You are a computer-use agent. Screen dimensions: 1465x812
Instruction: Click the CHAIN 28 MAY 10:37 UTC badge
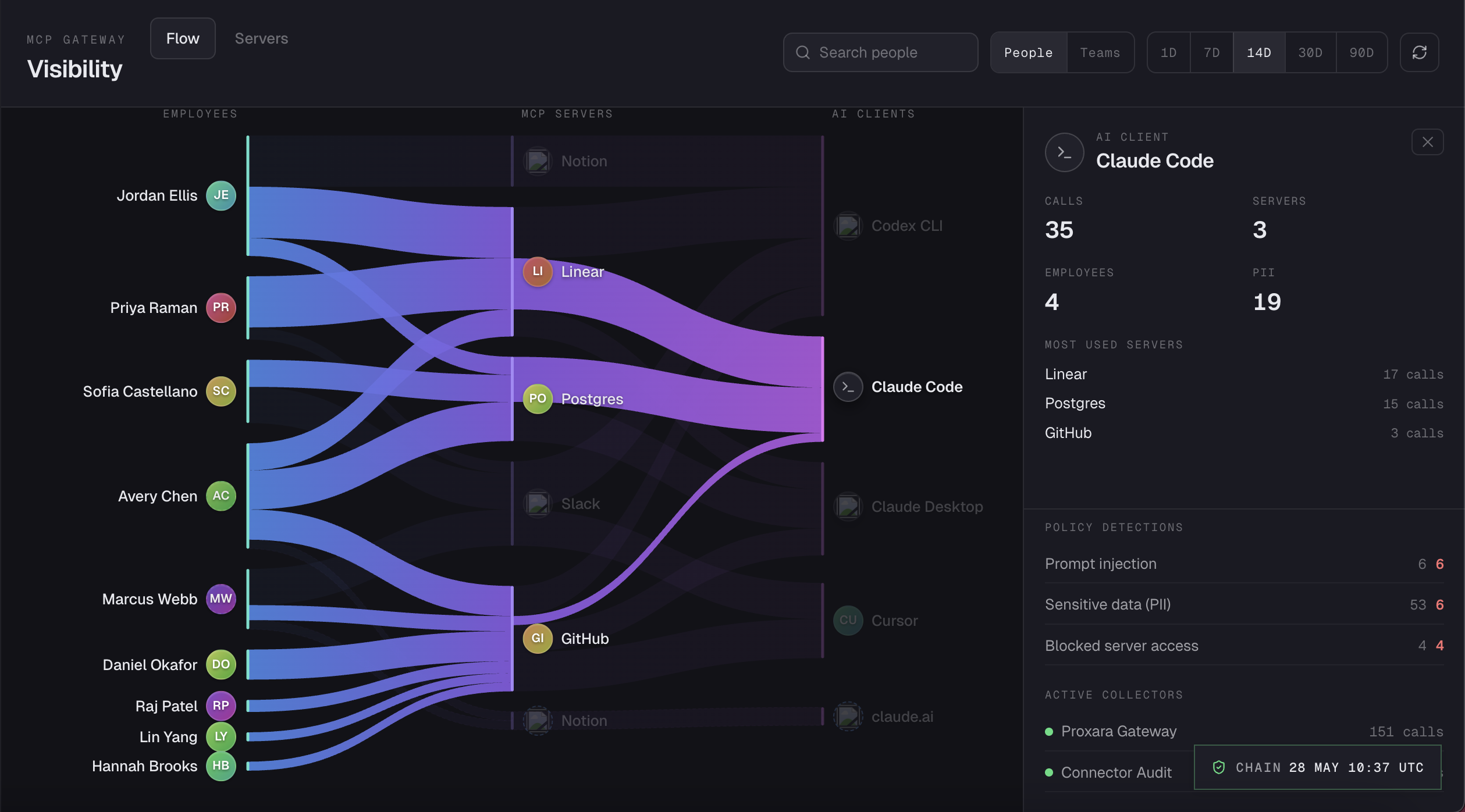(x=1317, y=767)
